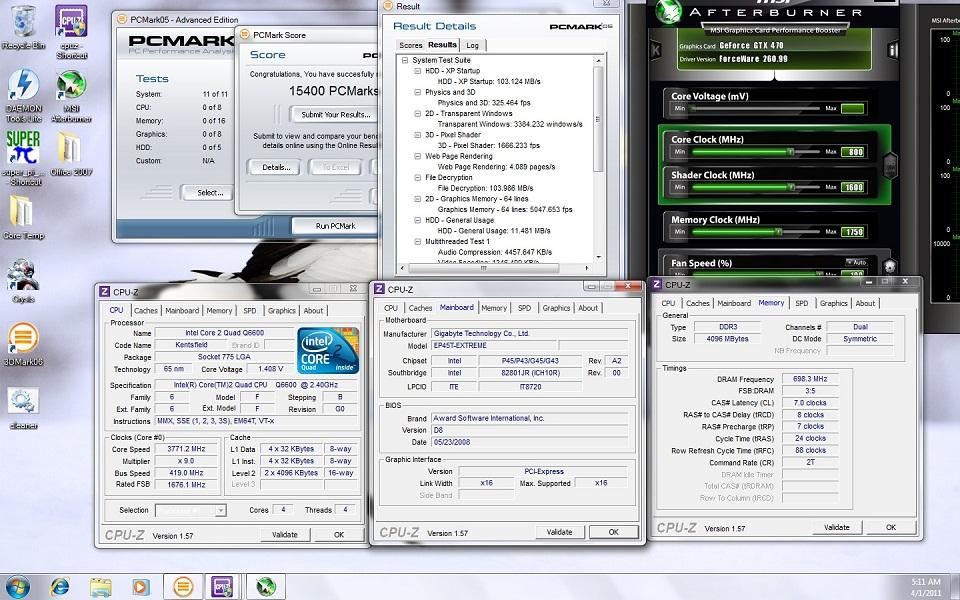Select 'File Decryption: 103.986 MB/s' result line
The height and width of the screenshot is (600, 960).
485,189
